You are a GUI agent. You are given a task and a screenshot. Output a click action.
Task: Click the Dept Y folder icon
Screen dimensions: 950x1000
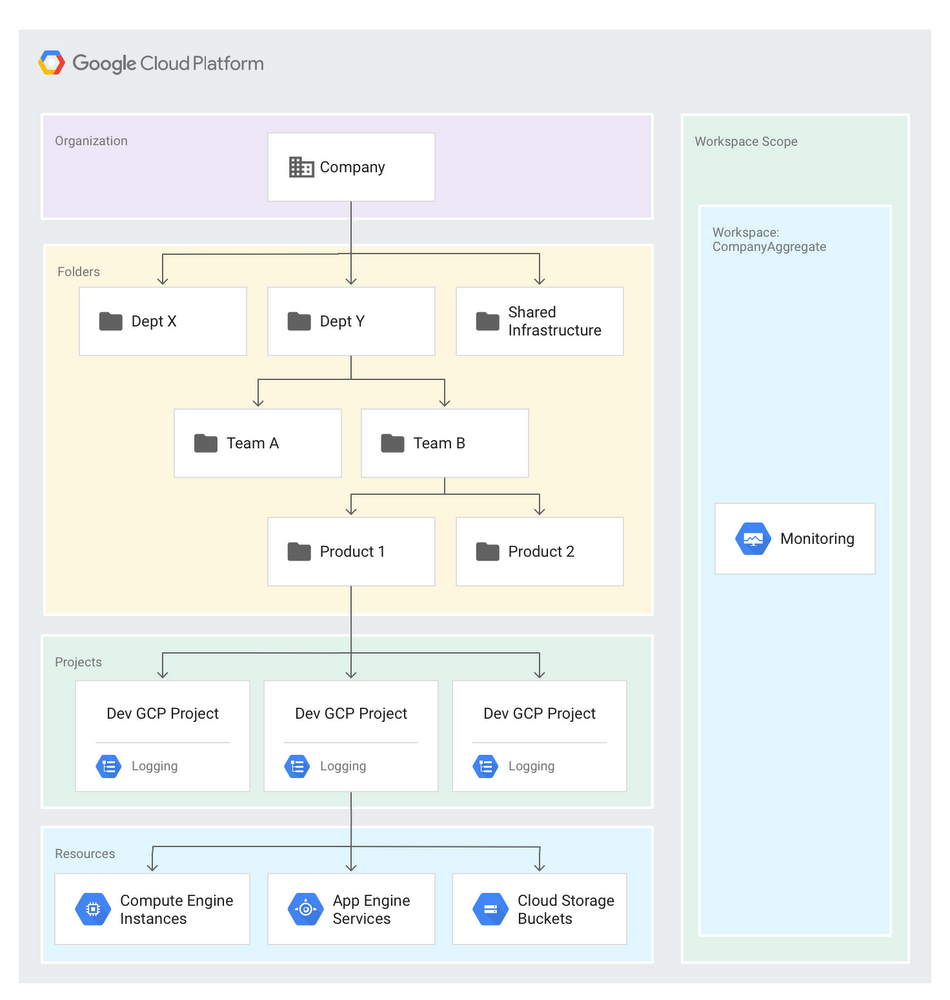tap(299, 321)
